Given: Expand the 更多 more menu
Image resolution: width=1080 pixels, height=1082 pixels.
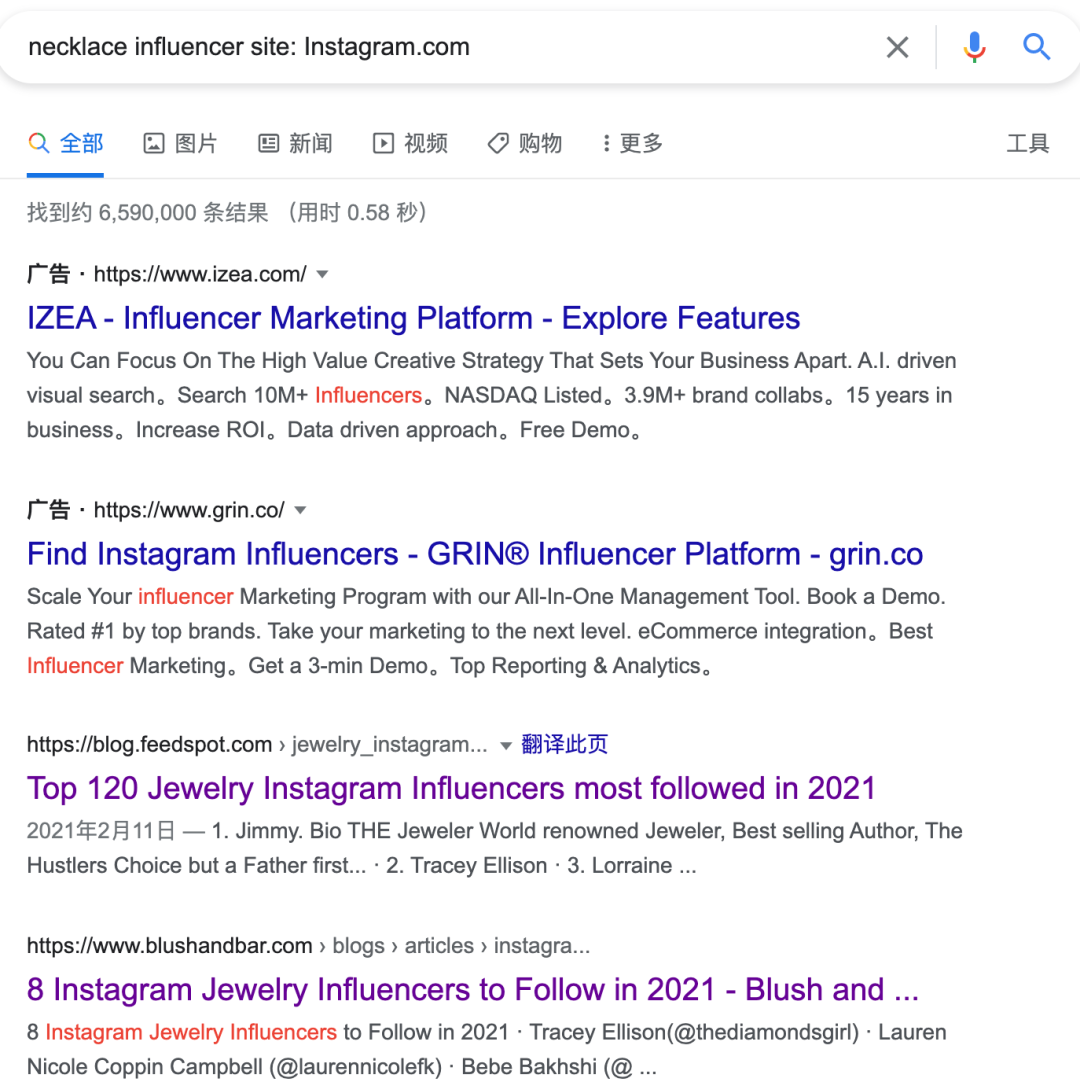Looking at the screenshot, I should (x=633, y=144).
